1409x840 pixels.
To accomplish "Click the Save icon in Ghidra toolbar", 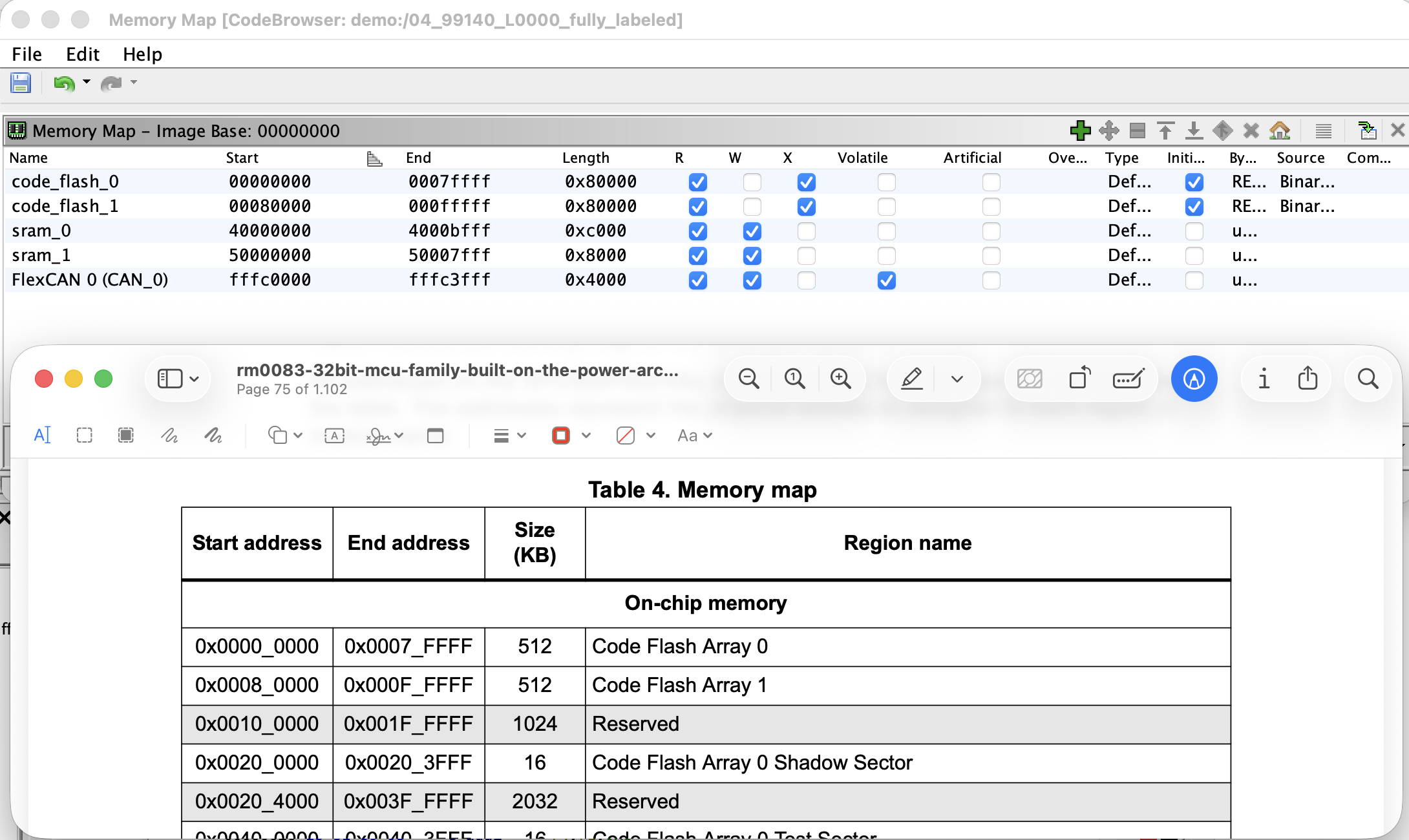I will 21,83.
